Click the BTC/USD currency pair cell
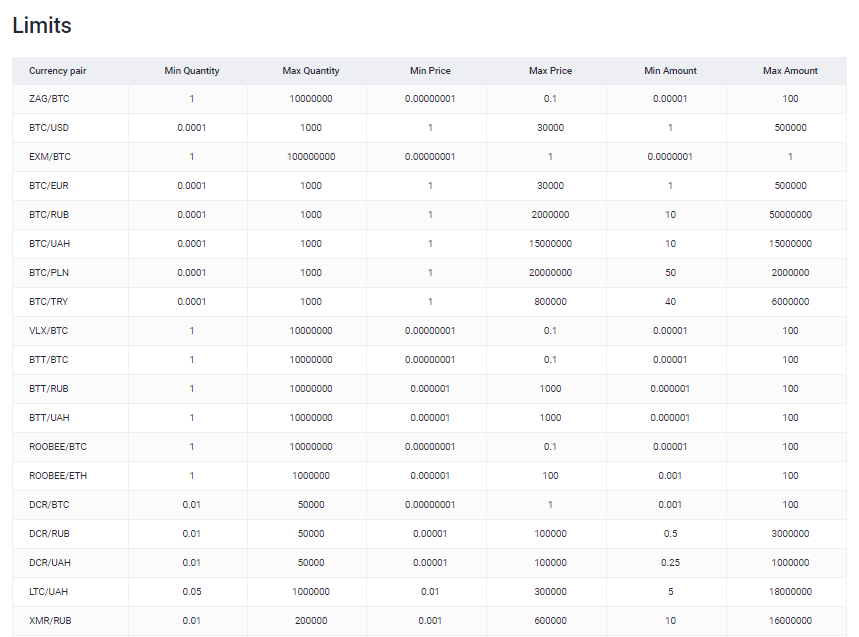Screen dimensions: 859x637 pos(49,128)
